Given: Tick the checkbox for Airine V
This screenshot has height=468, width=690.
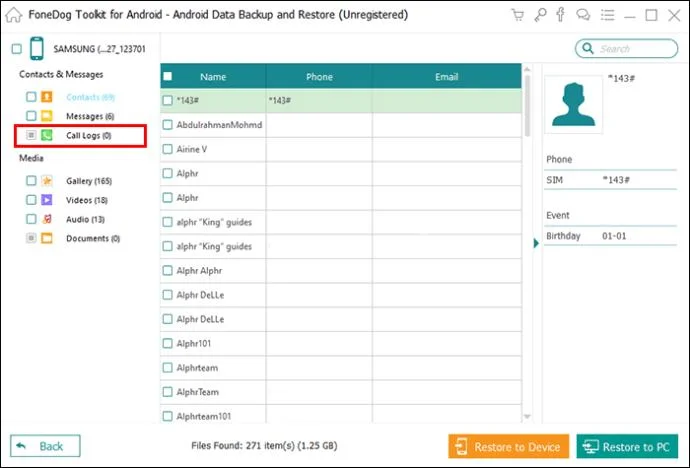Looking at the screenshot, I should [x=168, y=149].
